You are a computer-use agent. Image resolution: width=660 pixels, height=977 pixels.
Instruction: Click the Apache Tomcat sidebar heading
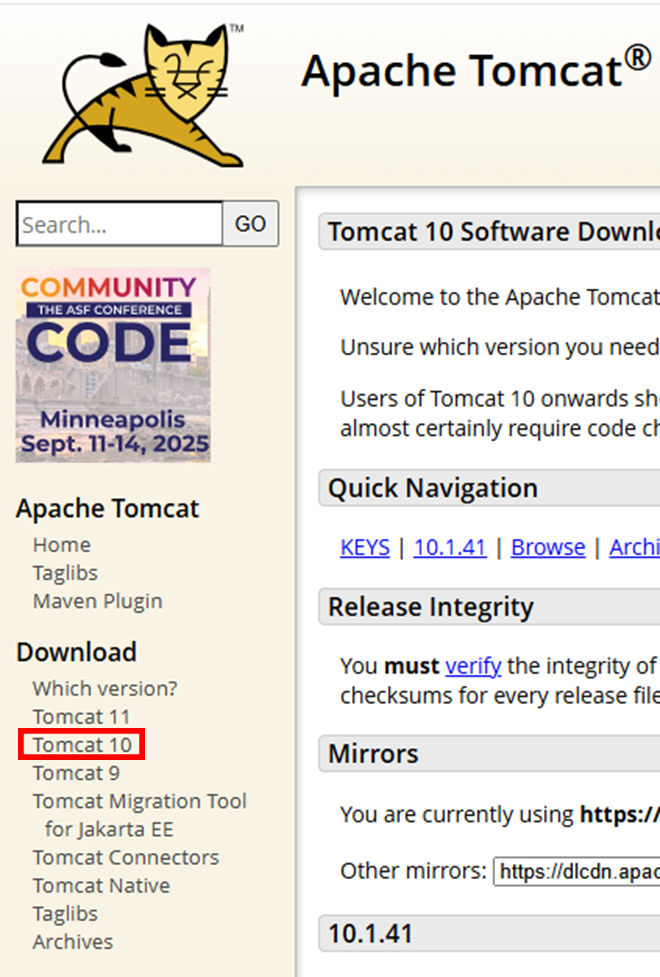click(108, 508)
